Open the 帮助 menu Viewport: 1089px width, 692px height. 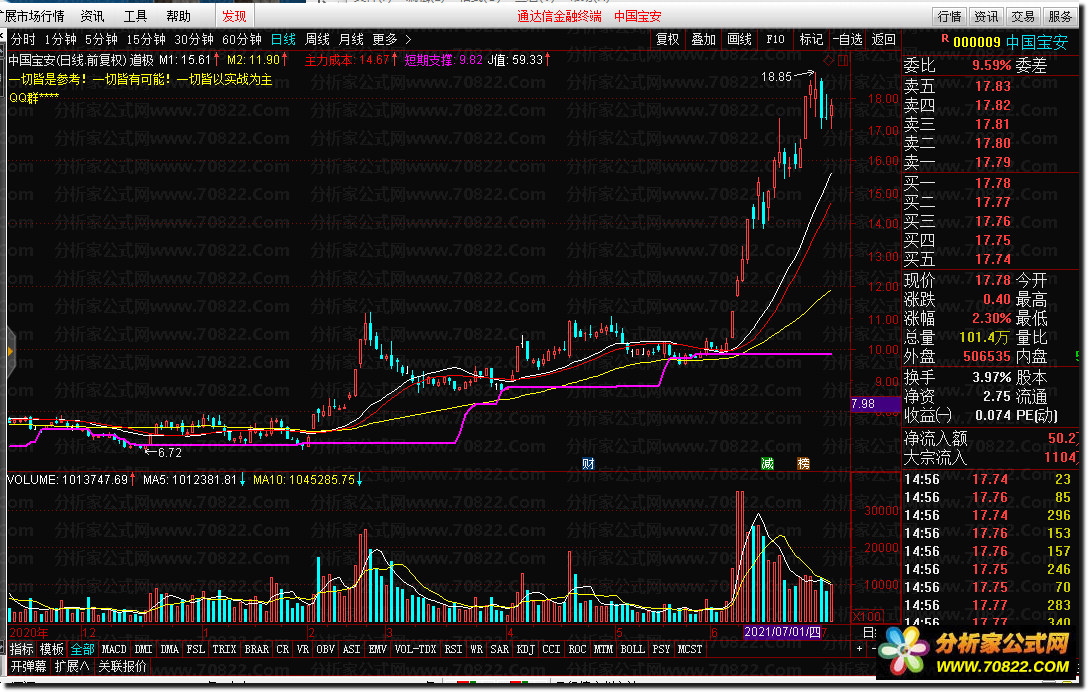tap(178, 16)
